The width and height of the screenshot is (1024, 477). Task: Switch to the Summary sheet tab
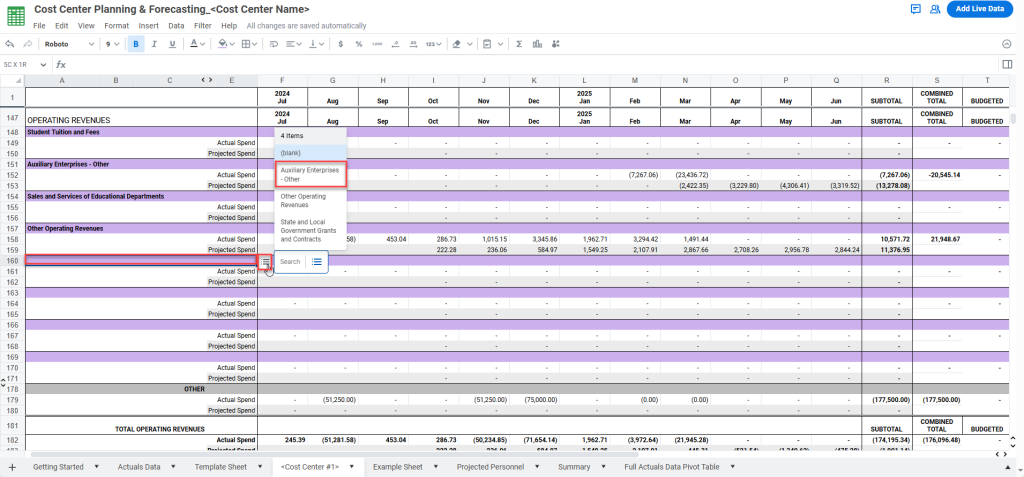click(x=574, y=467)
